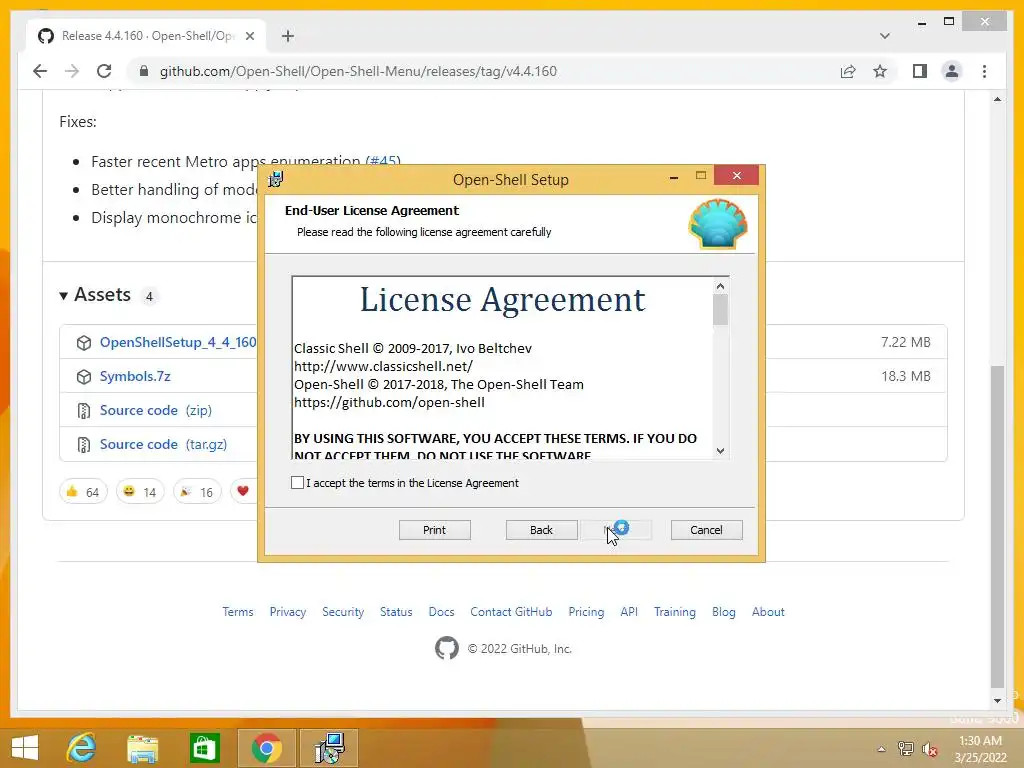The width and height of the screenshot is (1024, 768).
Task: Open Docs footer link
Action: click(441, 612)
